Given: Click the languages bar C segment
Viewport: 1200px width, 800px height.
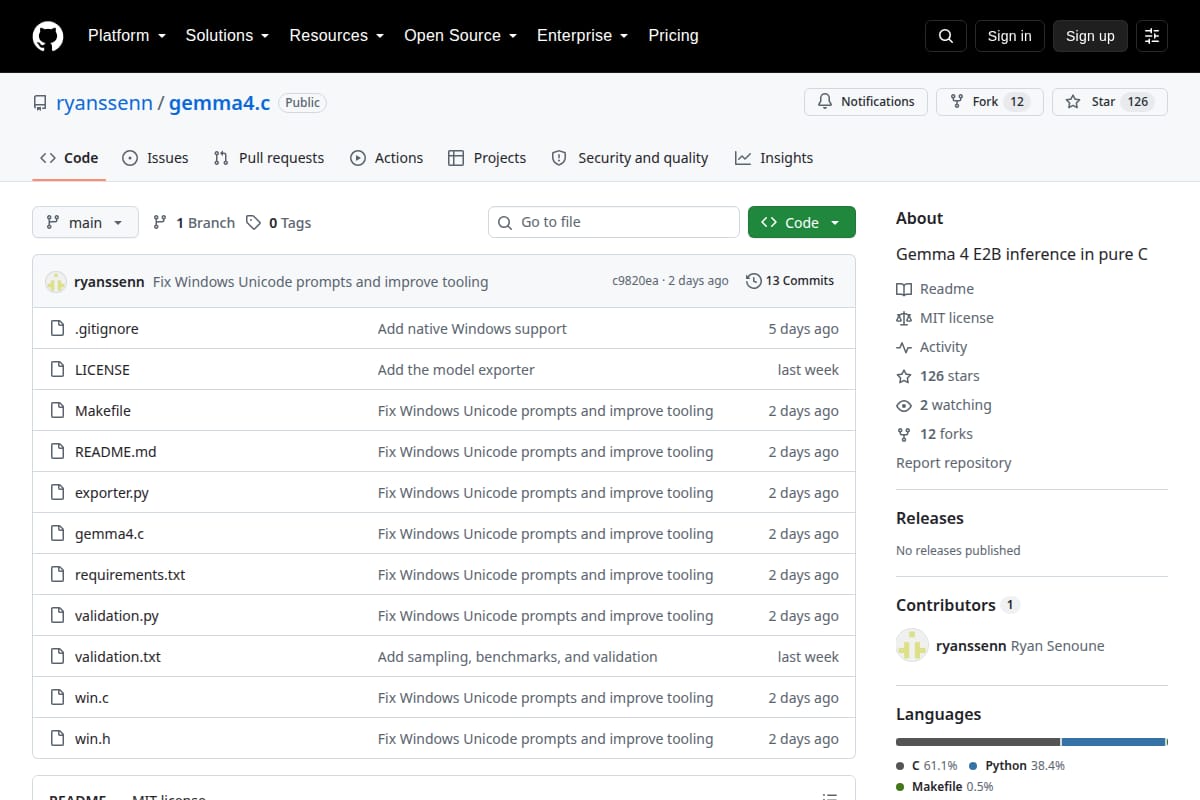Looking at the screenshot, I should (978, 742).
